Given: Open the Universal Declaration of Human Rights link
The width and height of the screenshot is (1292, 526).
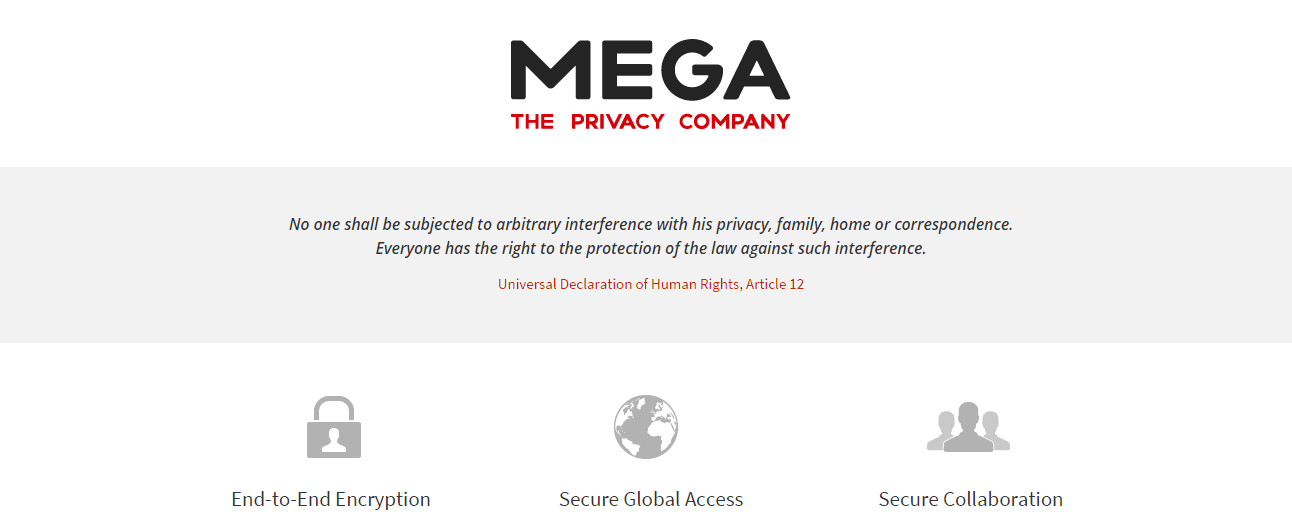Looking at the screenshot, I should [619, 284].
